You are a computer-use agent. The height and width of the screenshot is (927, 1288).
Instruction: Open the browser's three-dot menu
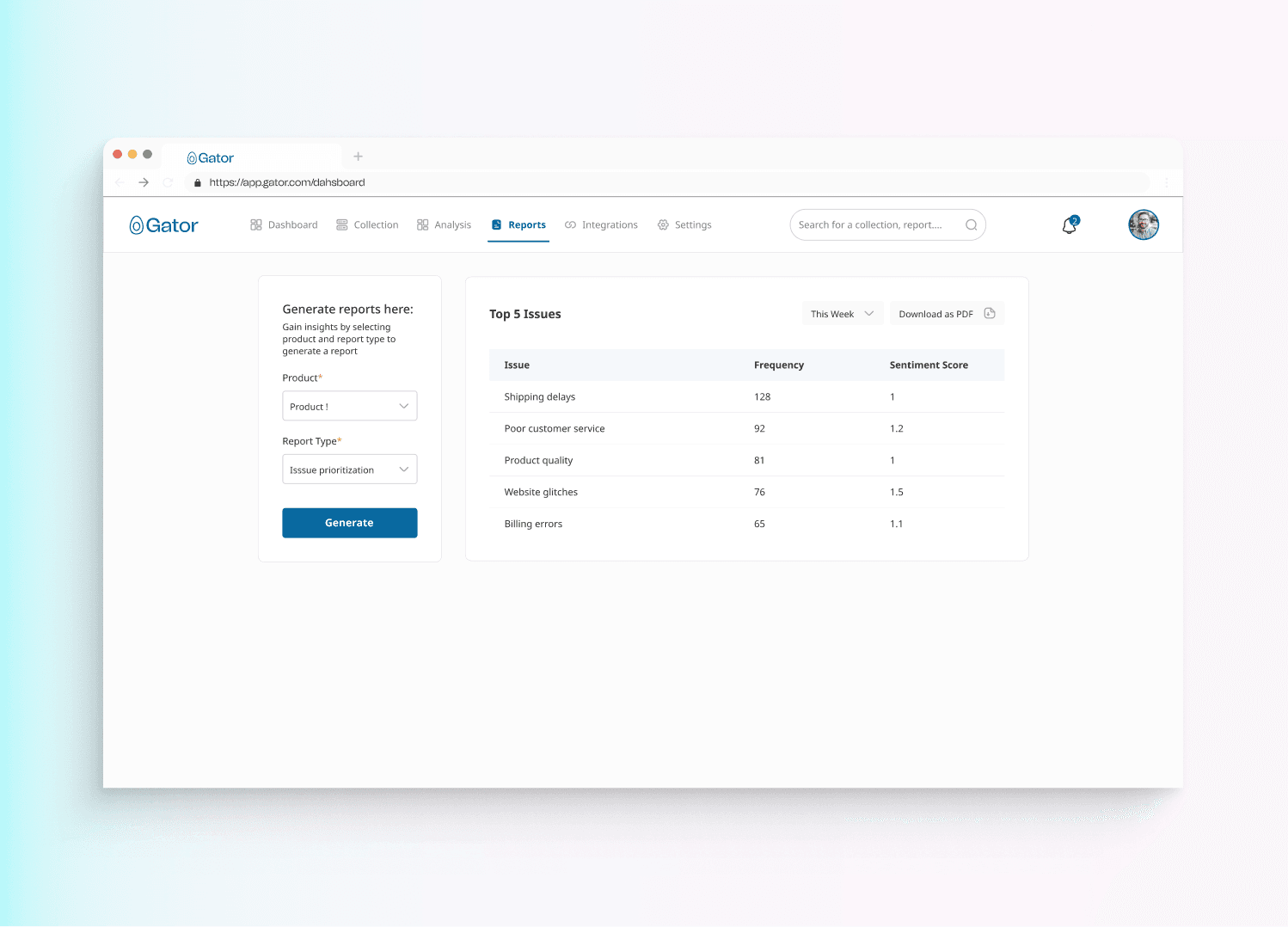click(1166, 182)
